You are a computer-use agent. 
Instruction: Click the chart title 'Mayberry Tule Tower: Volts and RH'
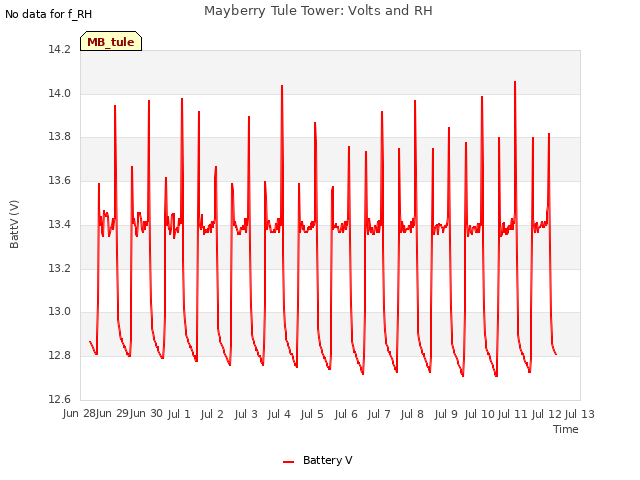pos(318,11)
